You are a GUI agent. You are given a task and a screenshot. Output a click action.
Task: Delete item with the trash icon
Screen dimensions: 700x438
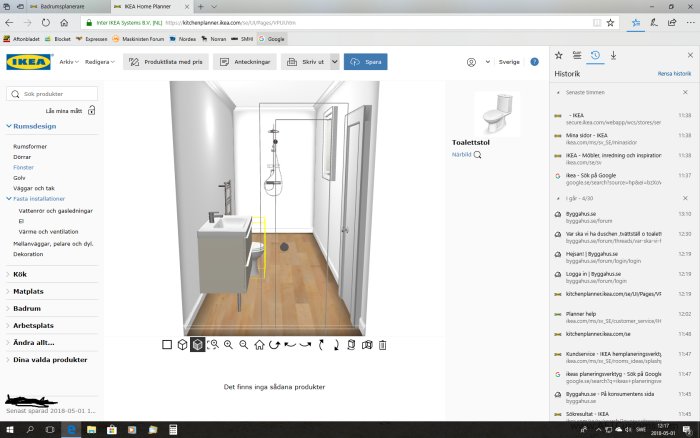coord(383,345)
